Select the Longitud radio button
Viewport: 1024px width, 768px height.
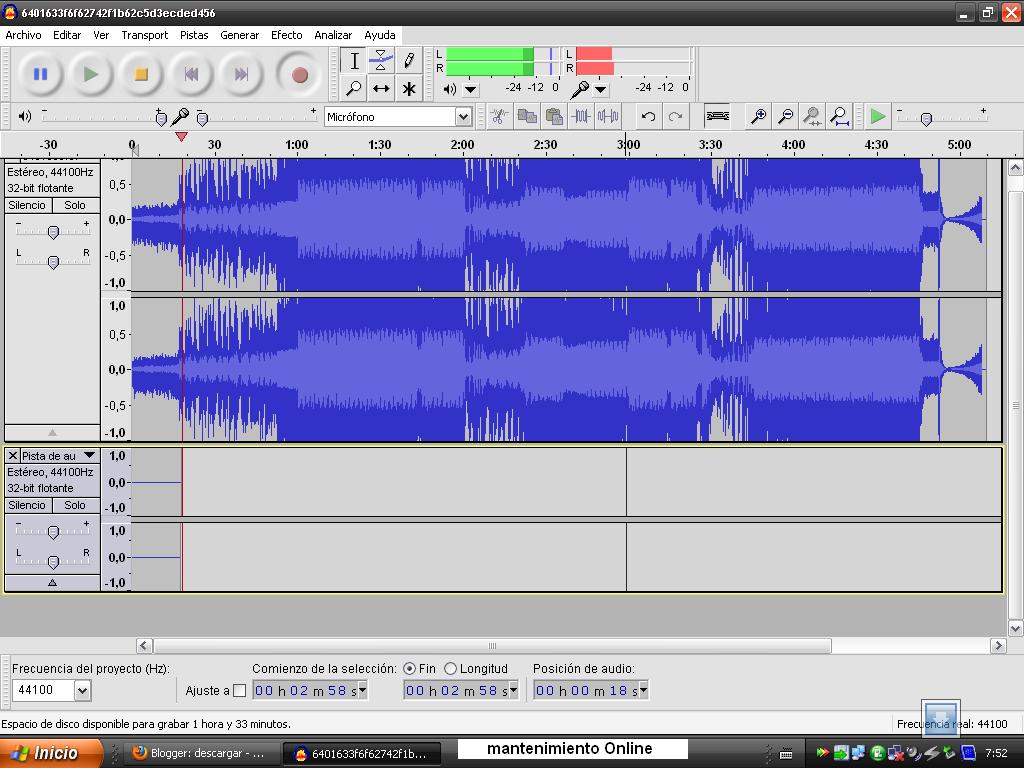click(x=451, y=669)
